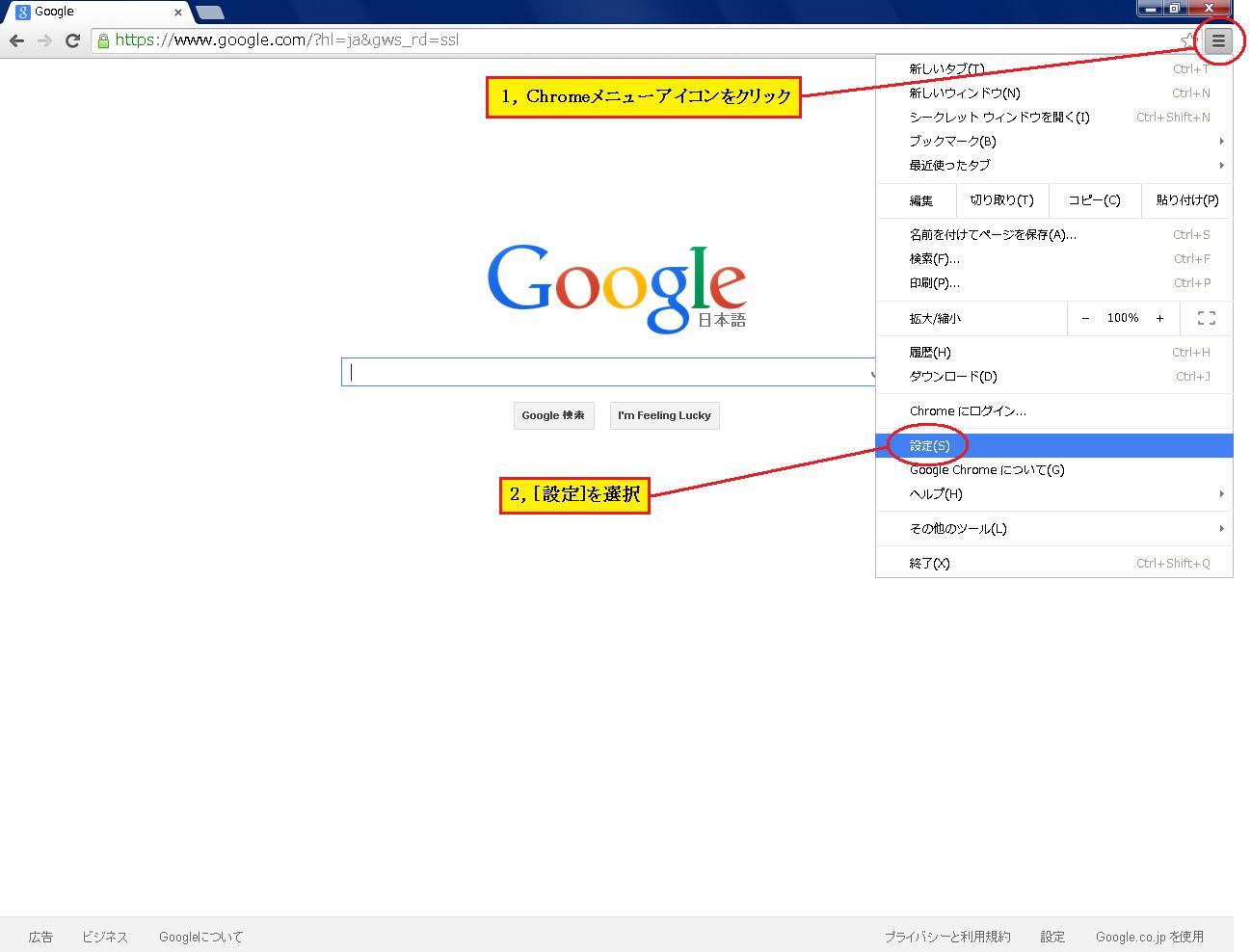The width and height of the screenshot is (1251, 952).
Task: Click 切り取り(T) in edit row
Action: 1001,200
